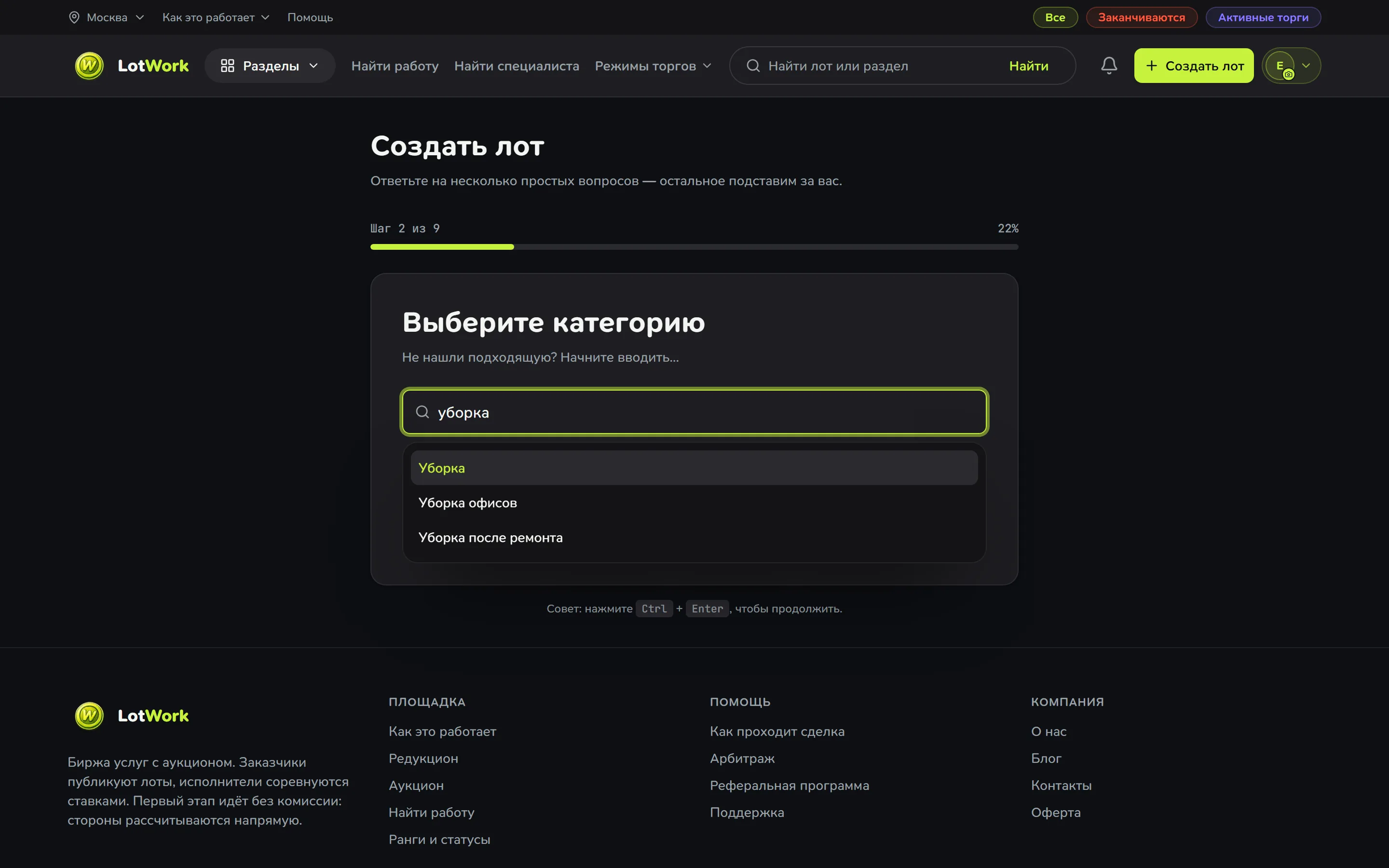Go to Найти специалиста
Screen dimensions: 1389x868
point(517,66)
